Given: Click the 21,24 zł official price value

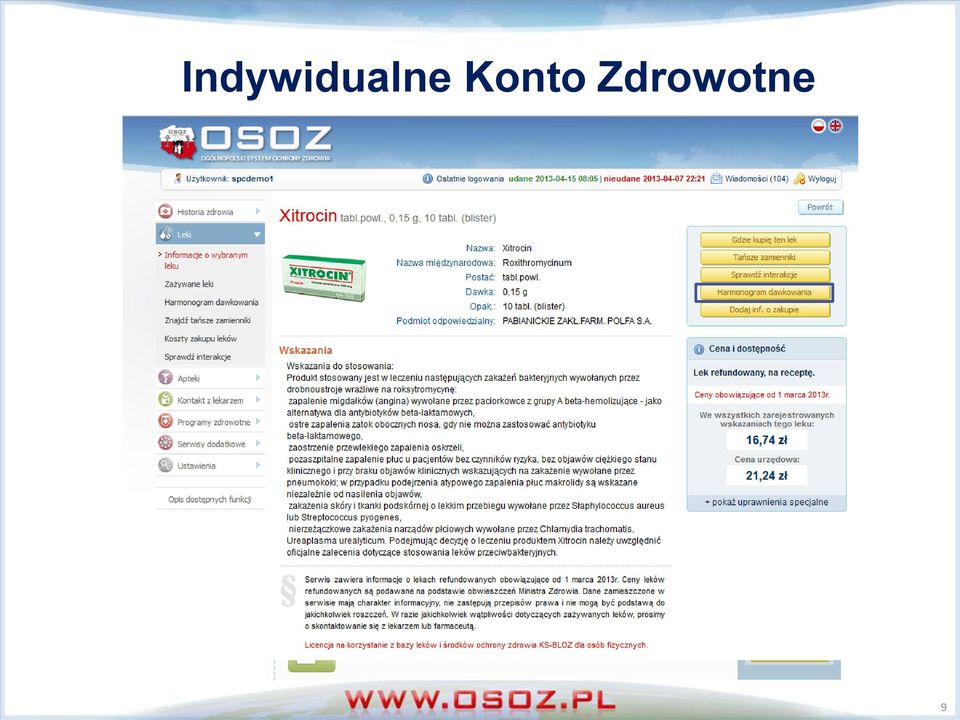Looking at the screenshot, I should (767, 476).
